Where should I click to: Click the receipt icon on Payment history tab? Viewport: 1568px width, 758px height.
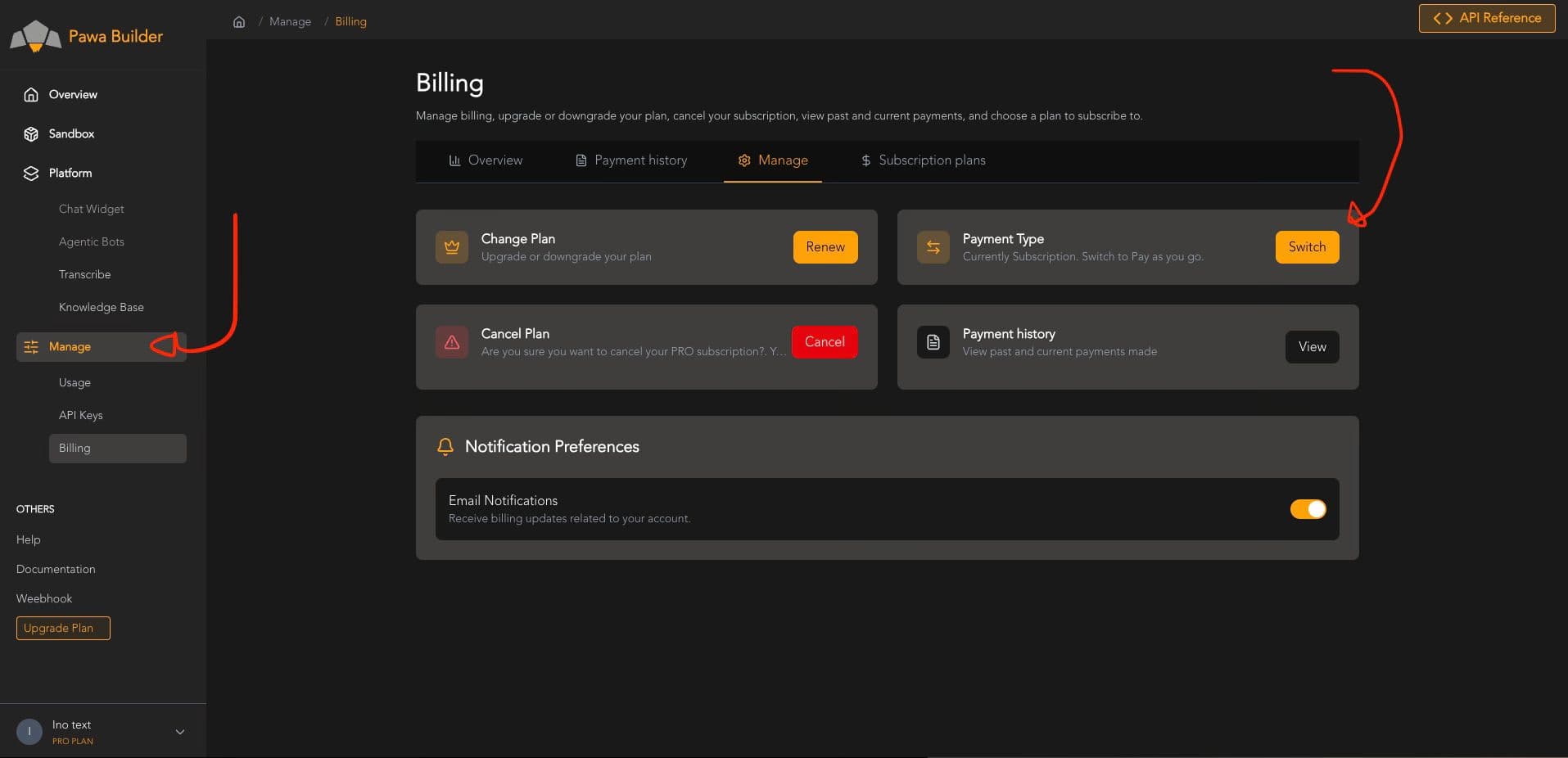click(581, 160)
